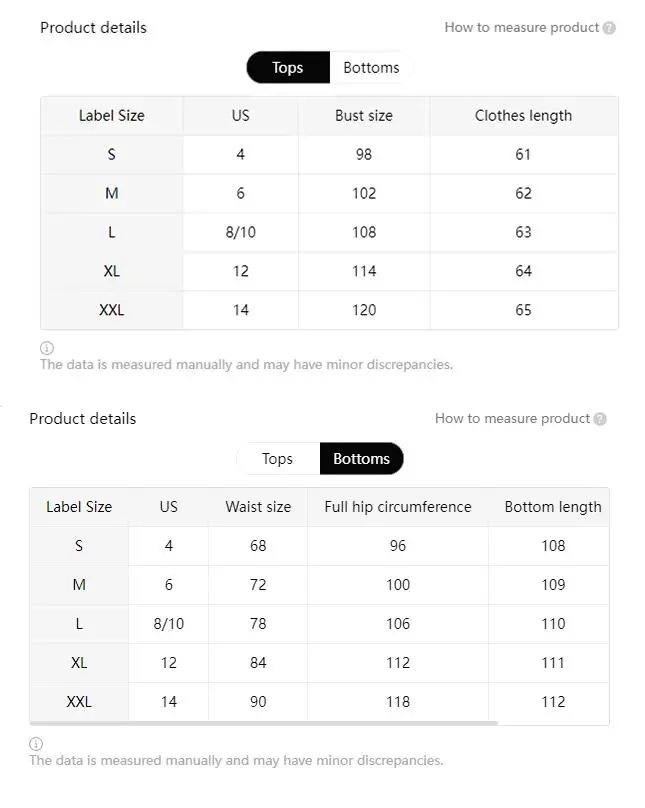Click bust size 108 cell
The width and height of the screenshot is (645, 808).
coord(364,232)
